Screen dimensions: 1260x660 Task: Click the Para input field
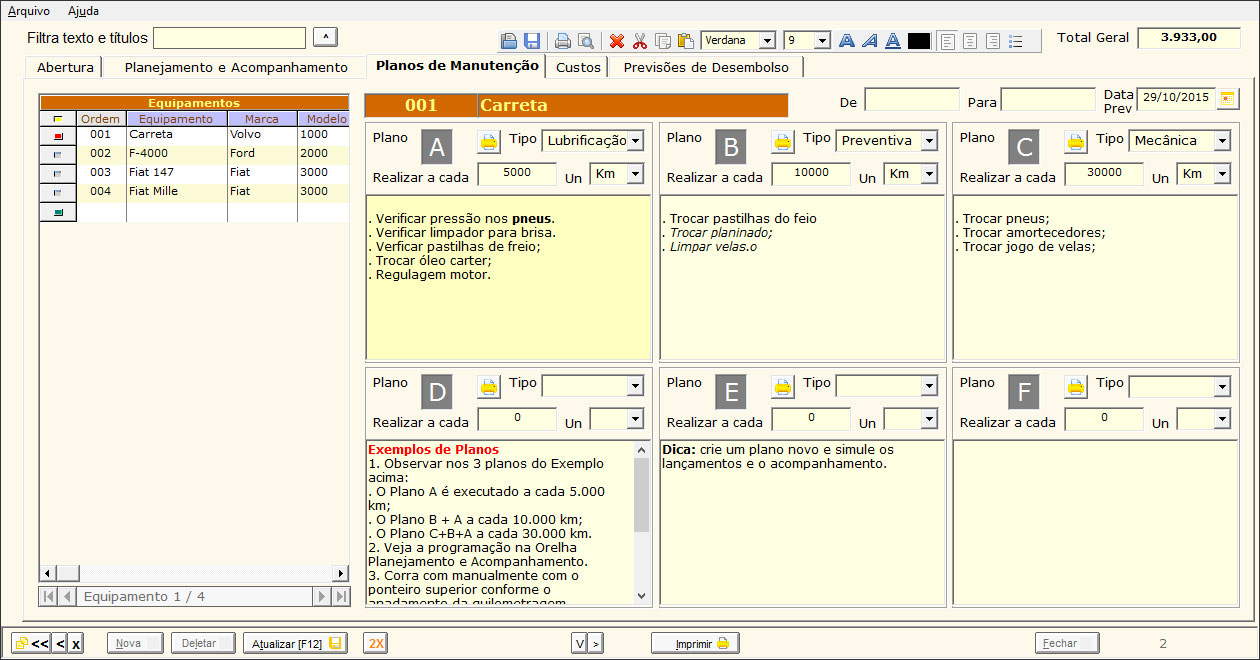coord(1048,99)
